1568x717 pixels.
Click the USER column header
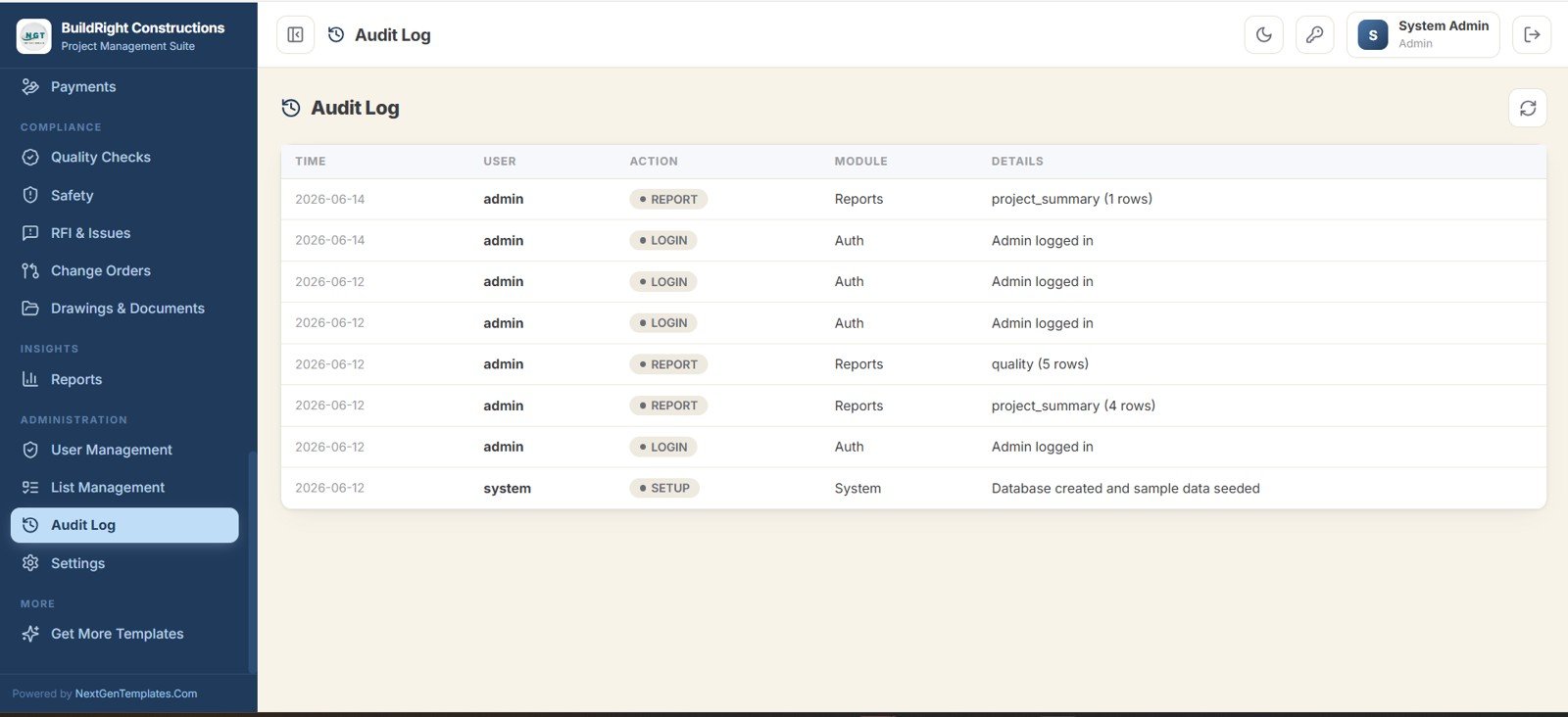(500, 161)
